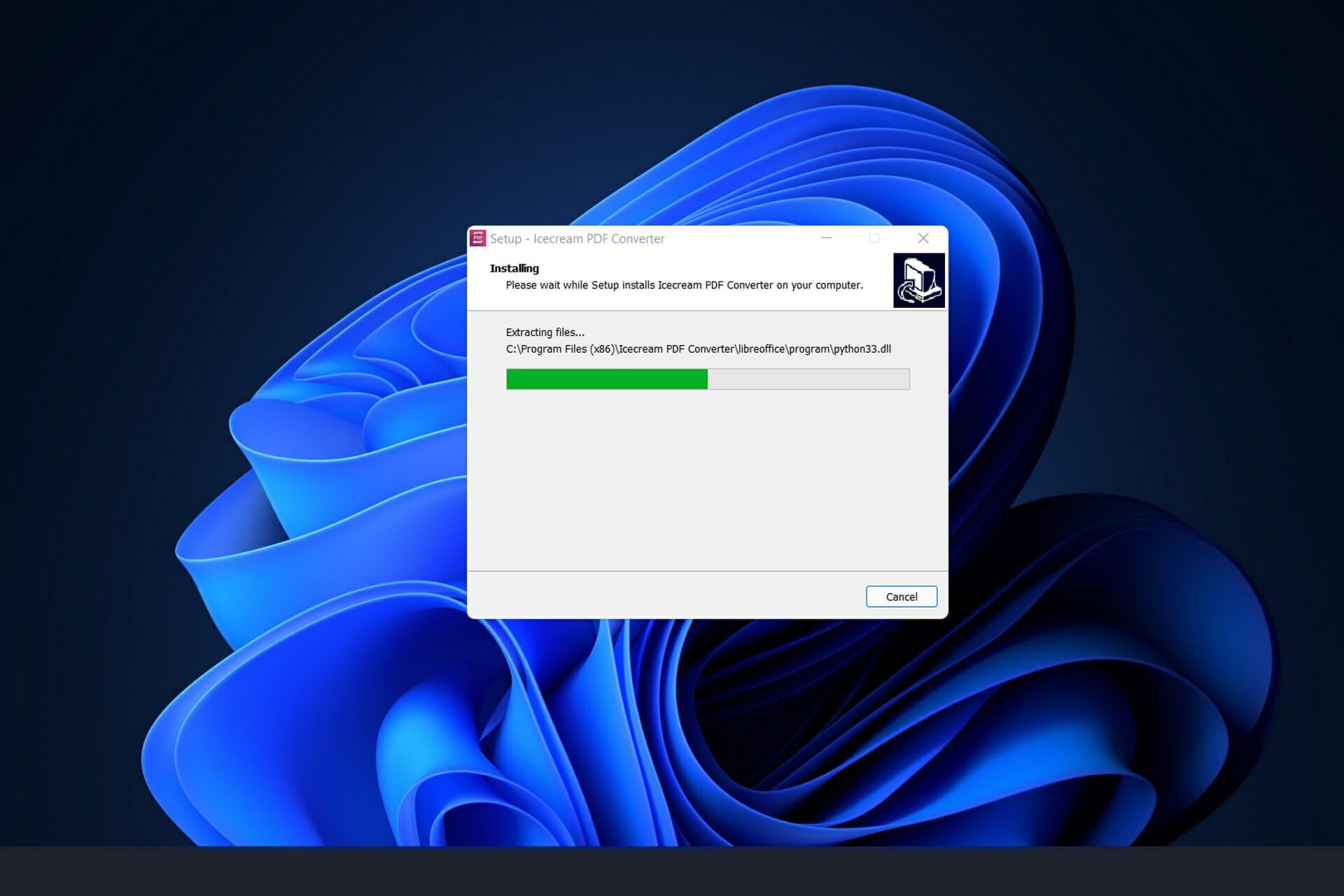The width and height of the screenshot is (1344, 896).
Task: Click the Icecream PDF Converter title bar icon
Action: pyautogui.click(x=478, y=238)
